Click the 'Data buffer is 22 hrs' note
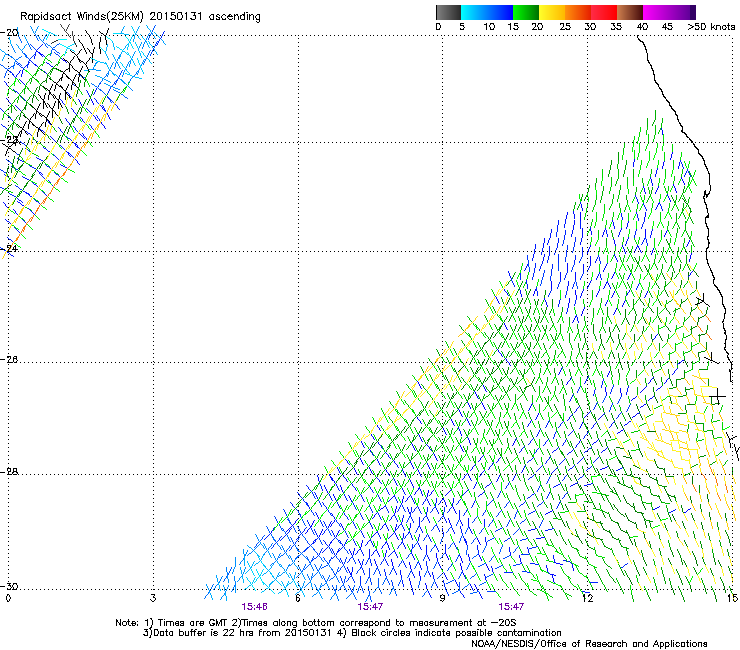Viewport: 740px width, 650px height. tap(205, 633)
